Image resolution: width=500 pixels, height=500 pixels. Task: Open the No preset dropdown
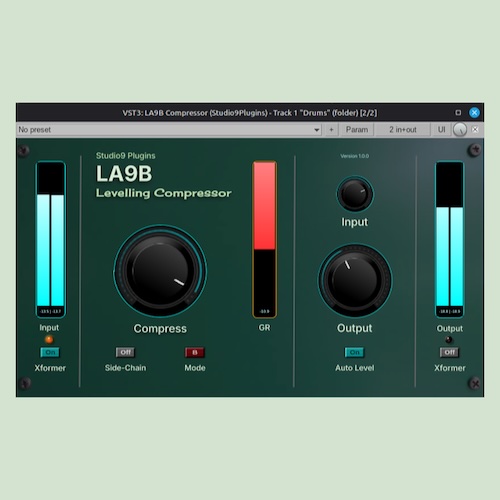coord(169,130)
